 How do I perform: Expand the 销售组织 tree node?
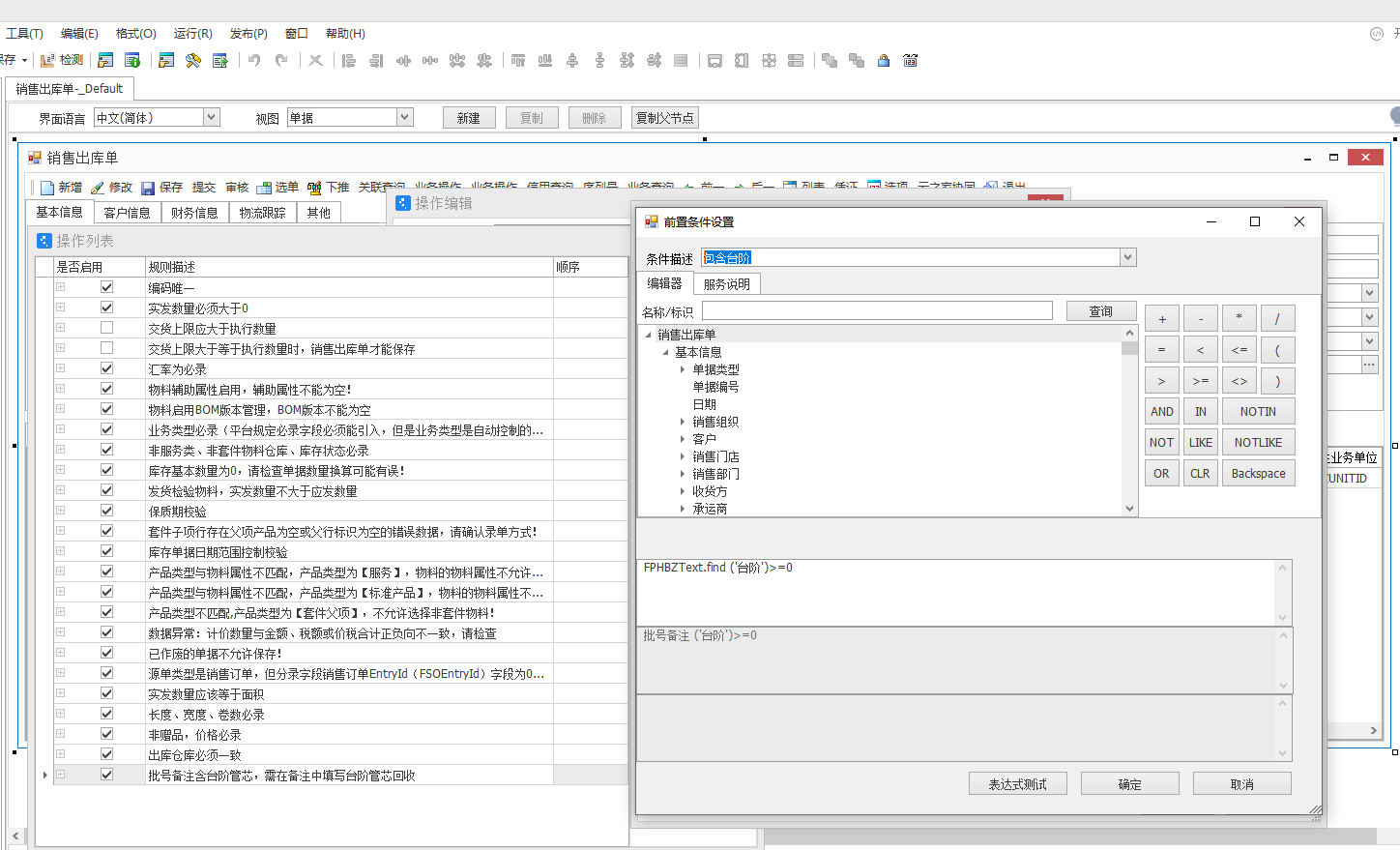(683, 422)
